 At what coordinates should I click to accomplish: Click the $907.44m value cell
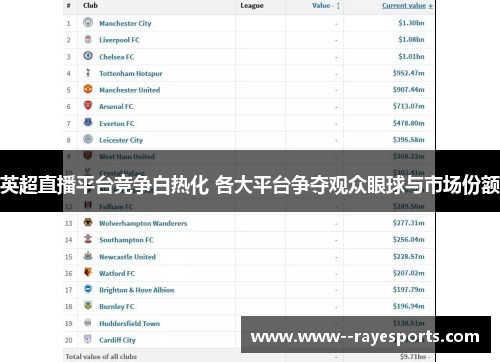click(x=409, y=90)
